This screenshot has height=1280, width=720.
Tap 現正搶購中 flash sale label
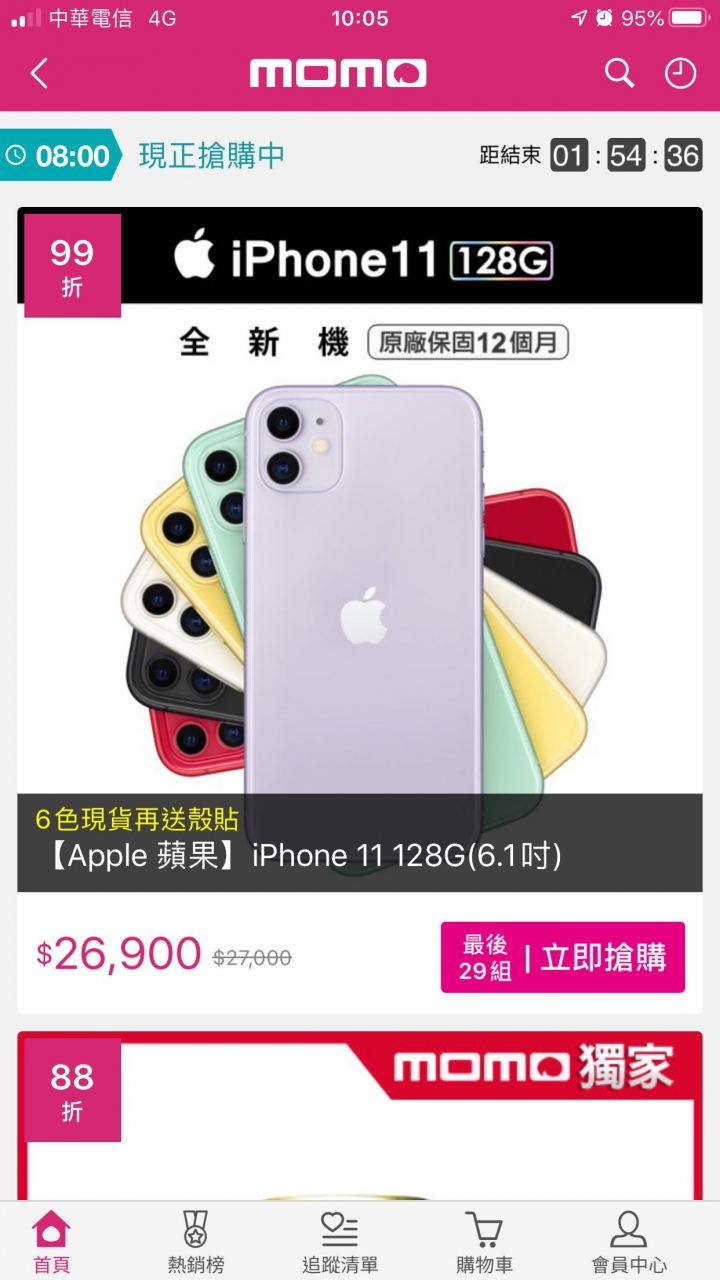211,155
